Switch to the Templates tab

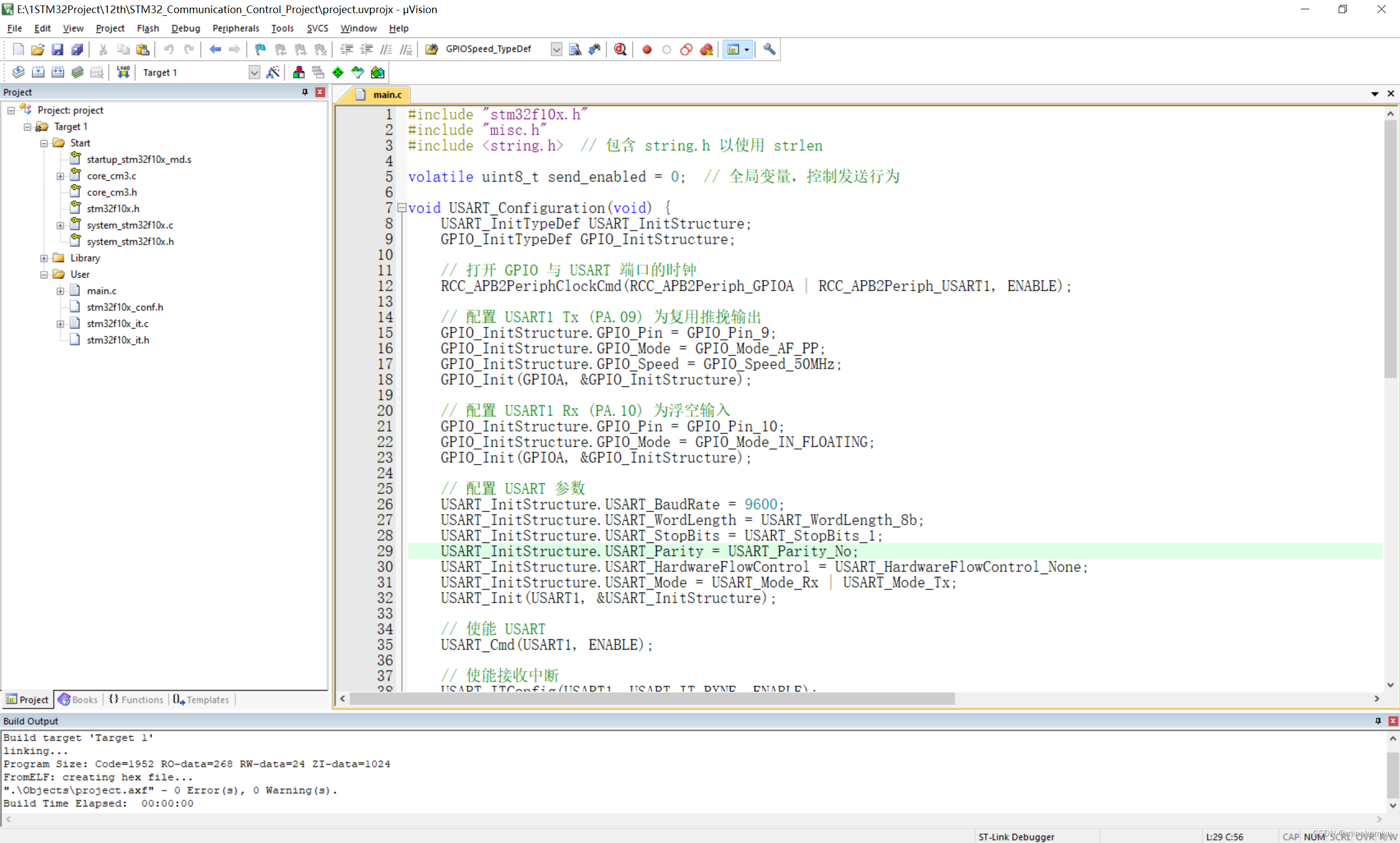click(x=201, y=699)
